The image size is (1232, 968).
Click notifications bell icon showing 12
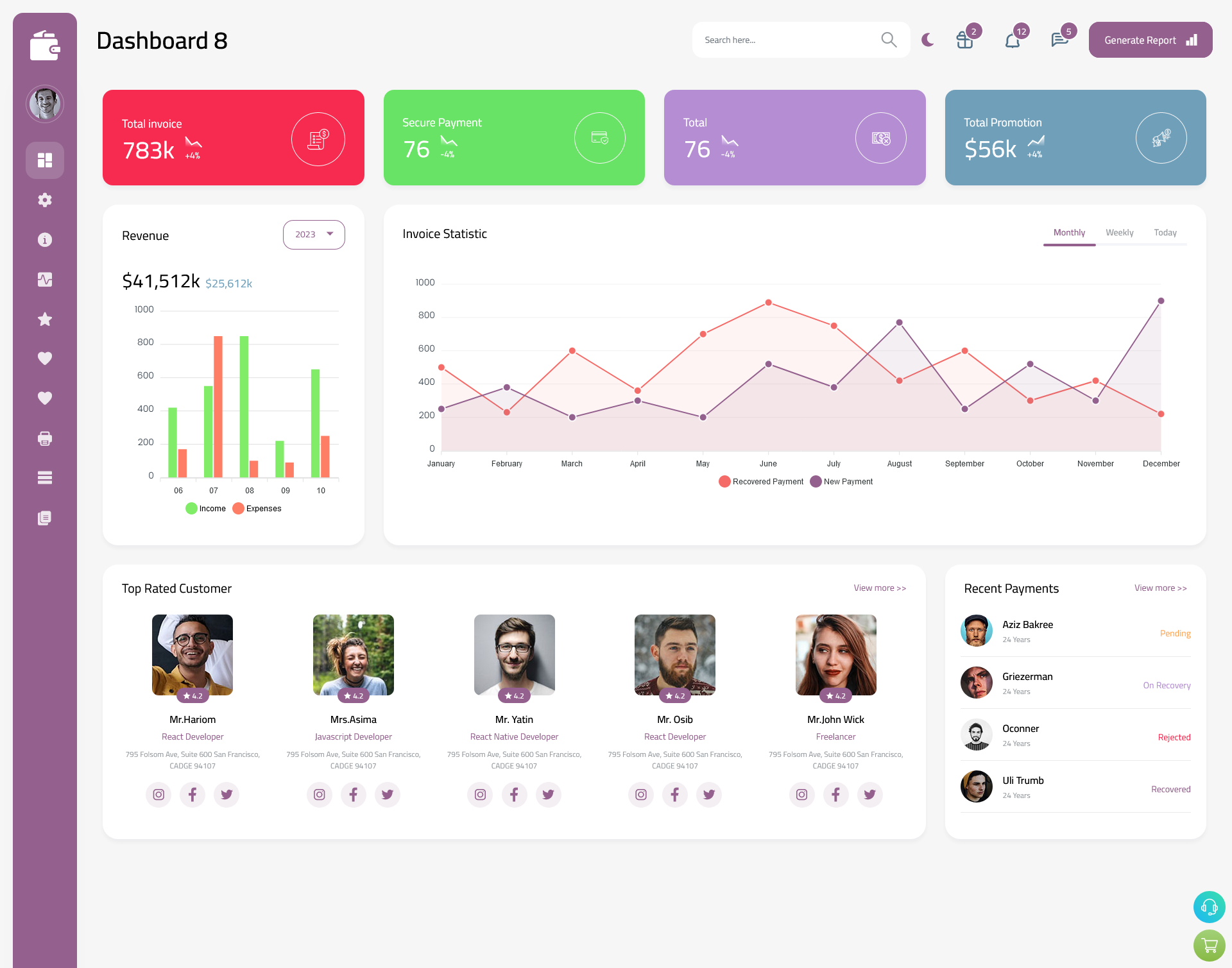click(x=1012, y=41)
